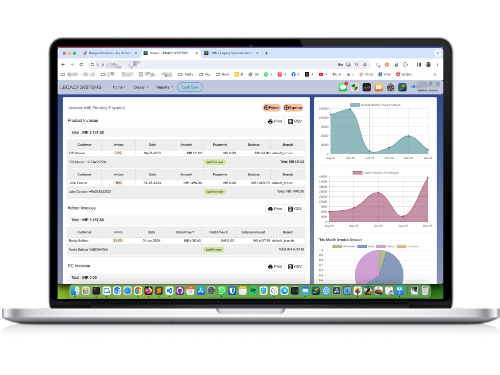Open Visual Studio Code from the dock

[x=169, y=291]
